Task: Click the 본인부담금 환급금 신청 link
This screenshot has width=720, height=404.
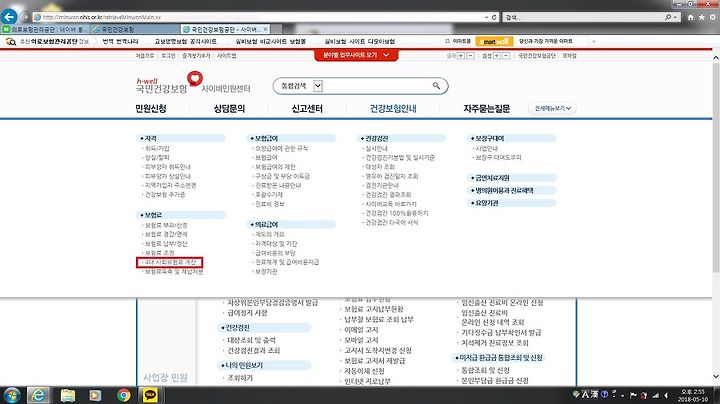Action: [495, 380]
